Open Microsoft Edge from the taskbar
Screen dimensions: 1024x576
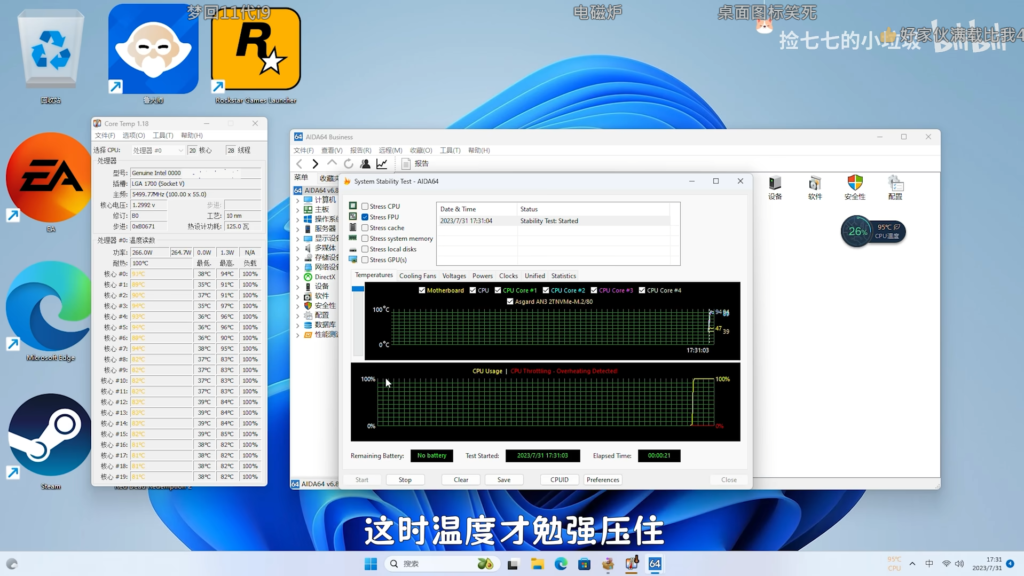pos(561,564)
